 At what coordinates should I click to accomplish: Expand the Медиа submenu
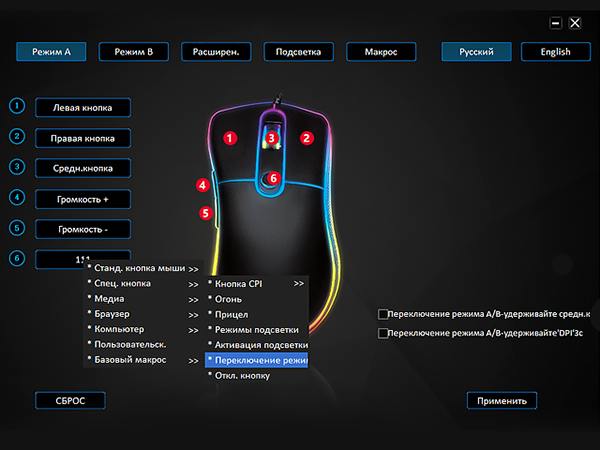coord(142,298)
